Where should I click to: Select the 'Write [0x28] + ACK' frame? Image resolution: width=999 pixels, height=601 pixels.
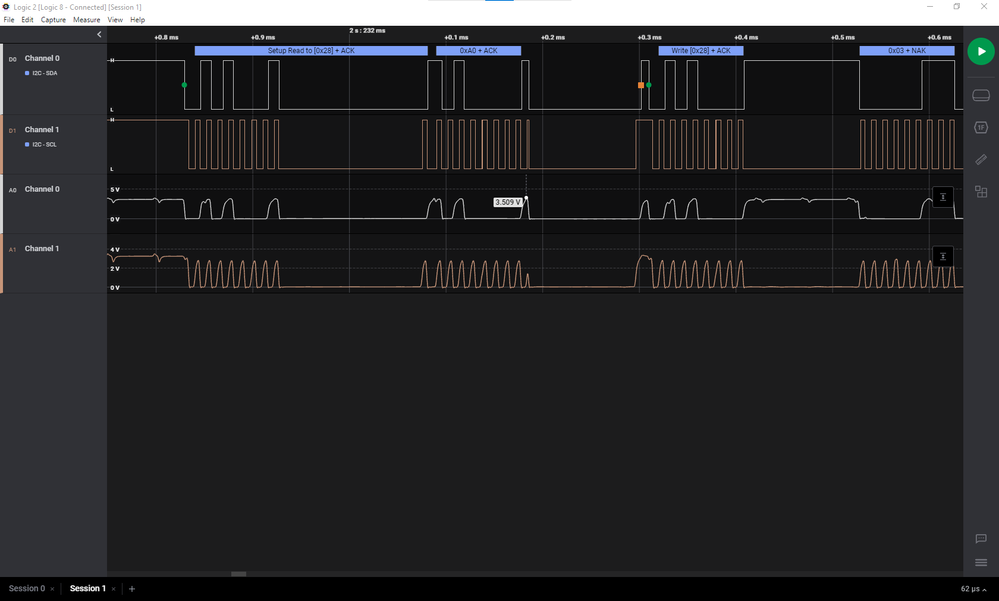click(701, 50)
